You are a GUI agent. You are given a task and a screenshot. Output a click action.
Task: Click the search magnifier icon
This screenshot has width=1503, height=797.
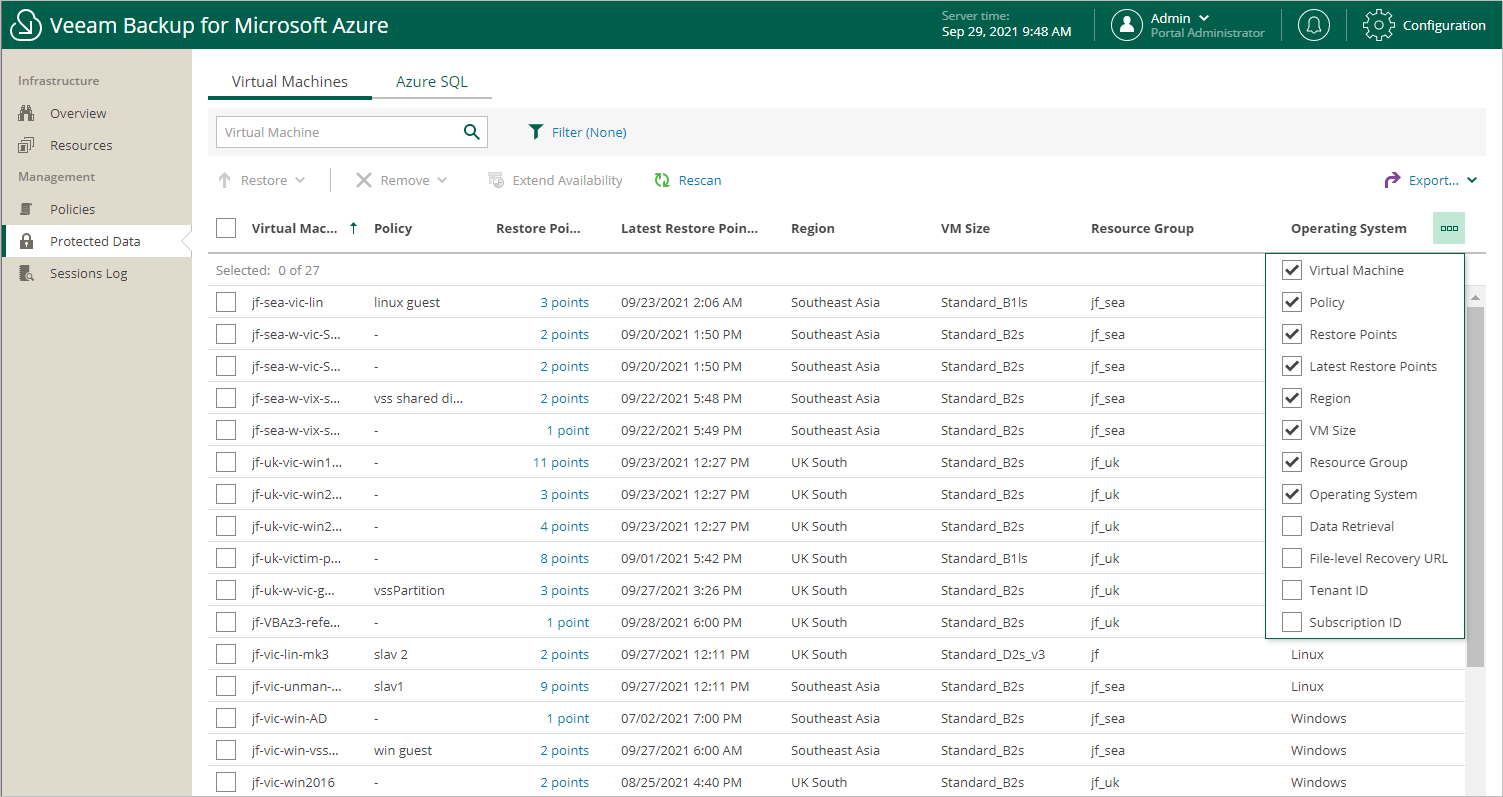coord(472,132)
